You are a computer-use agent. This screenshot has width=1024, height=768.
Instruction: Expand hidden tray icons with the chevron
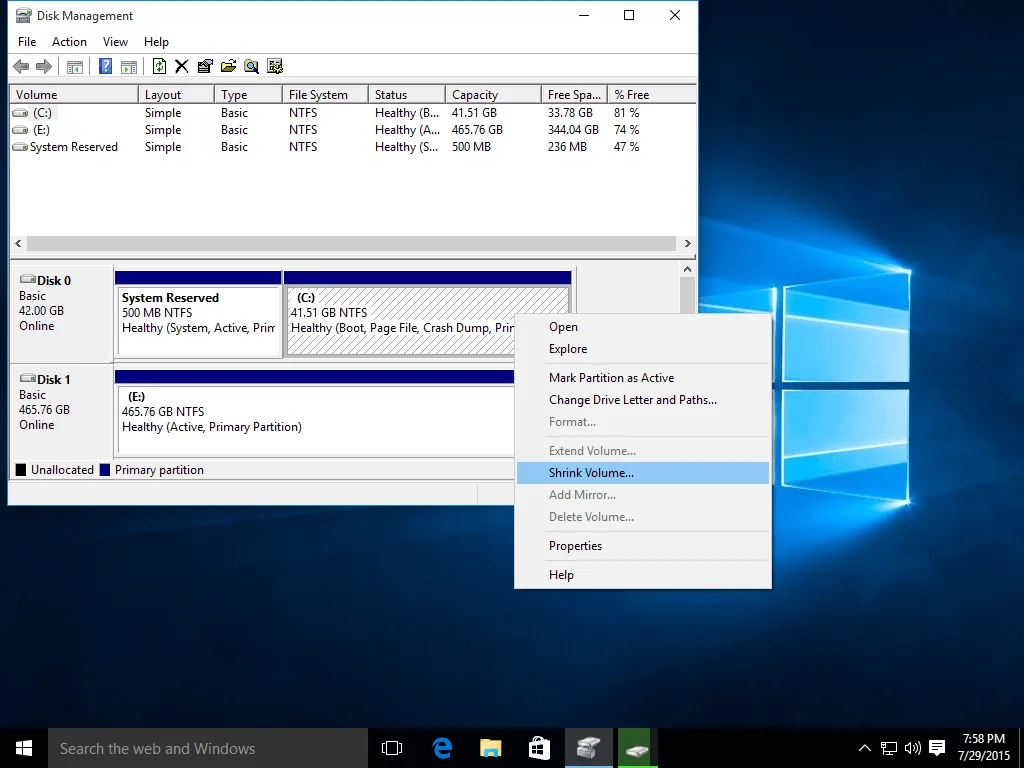point(864,747)
